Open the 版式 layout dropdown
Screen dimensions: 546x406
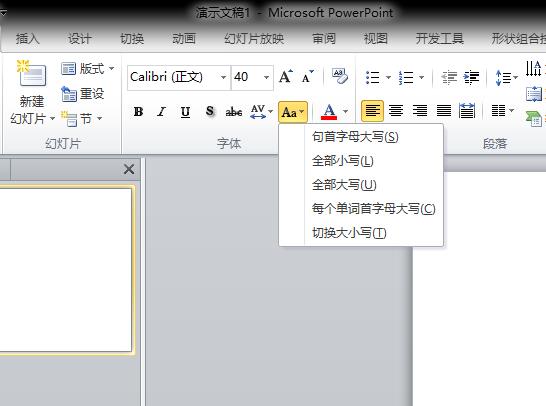[87, 69]
